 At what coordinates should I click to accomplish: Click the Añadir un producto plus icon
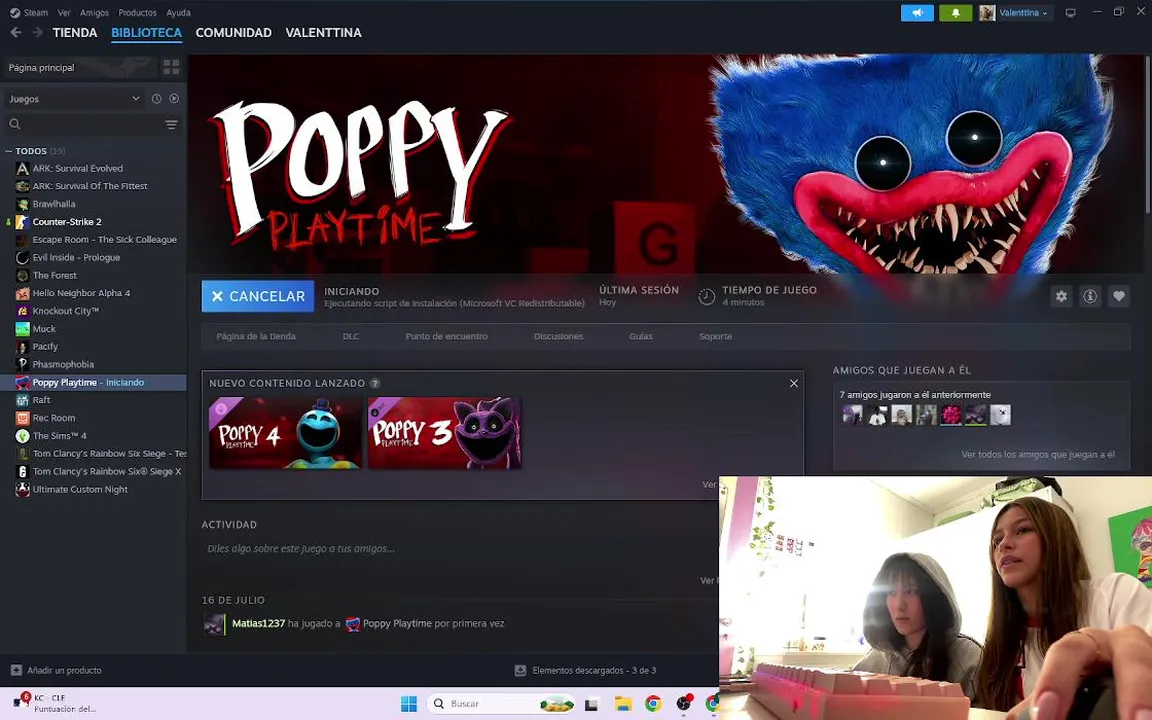[16, 670]
